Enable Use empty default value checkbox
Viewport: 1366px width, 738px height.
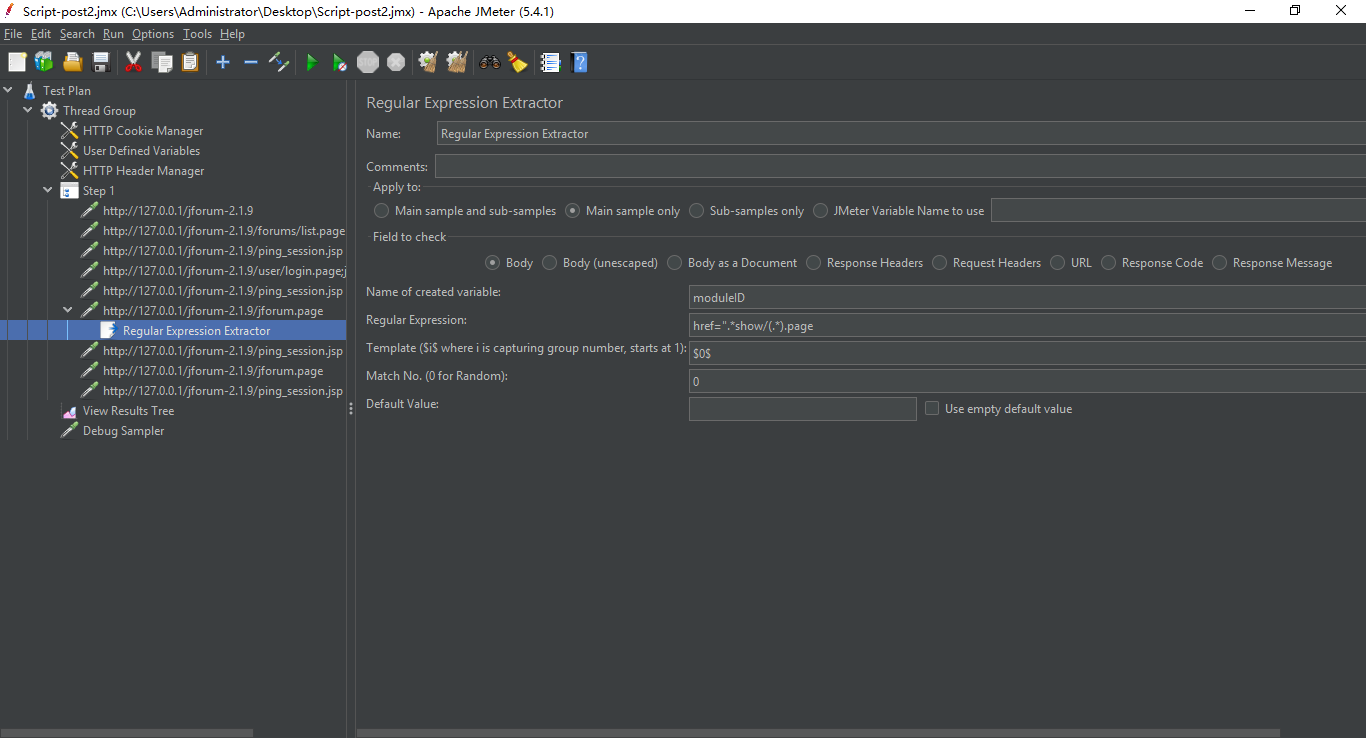932,408
